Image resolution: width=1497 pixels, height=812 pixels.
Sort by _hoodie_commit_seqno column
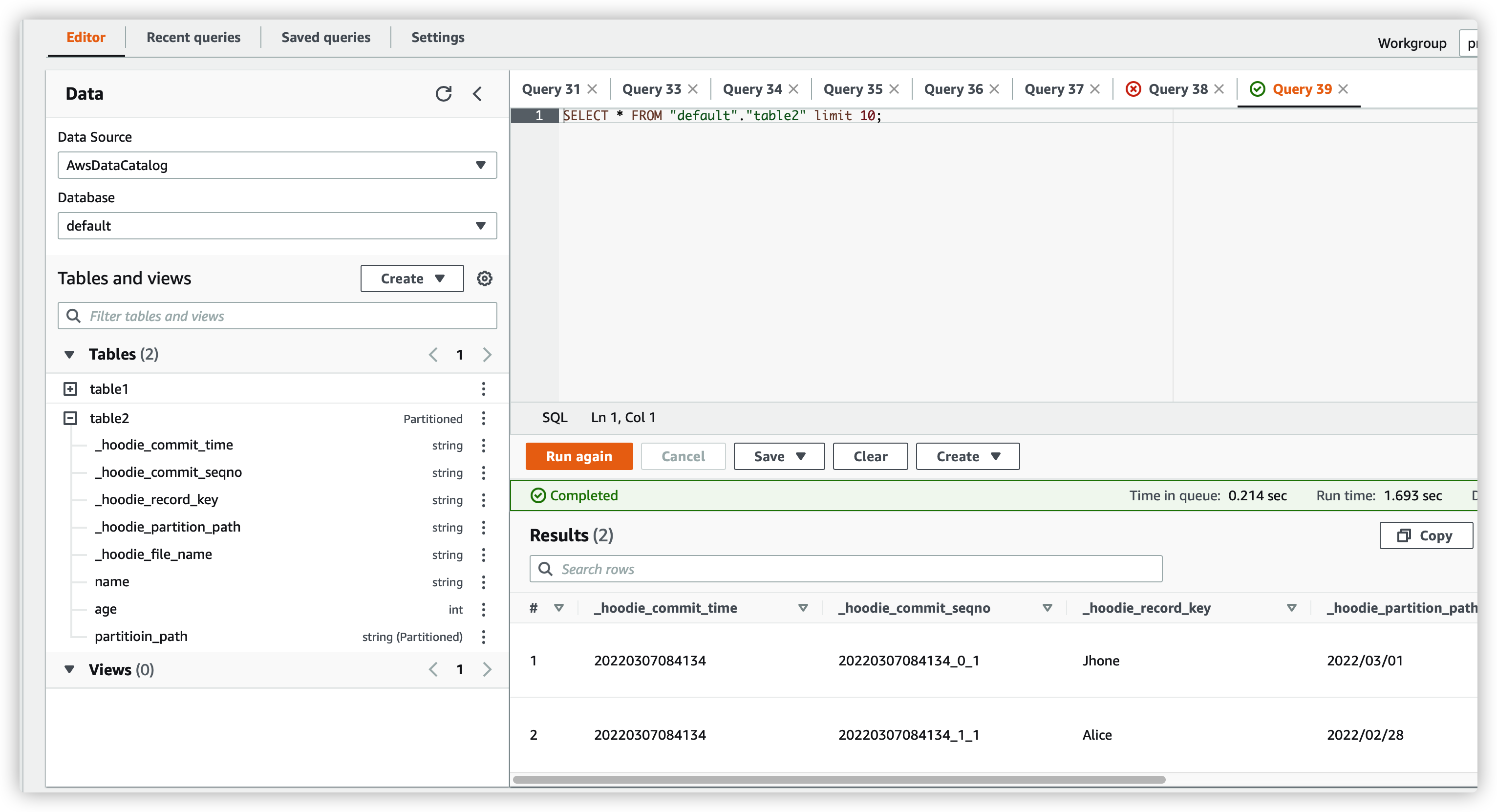pyautogui.click(x=1047, y=608)
